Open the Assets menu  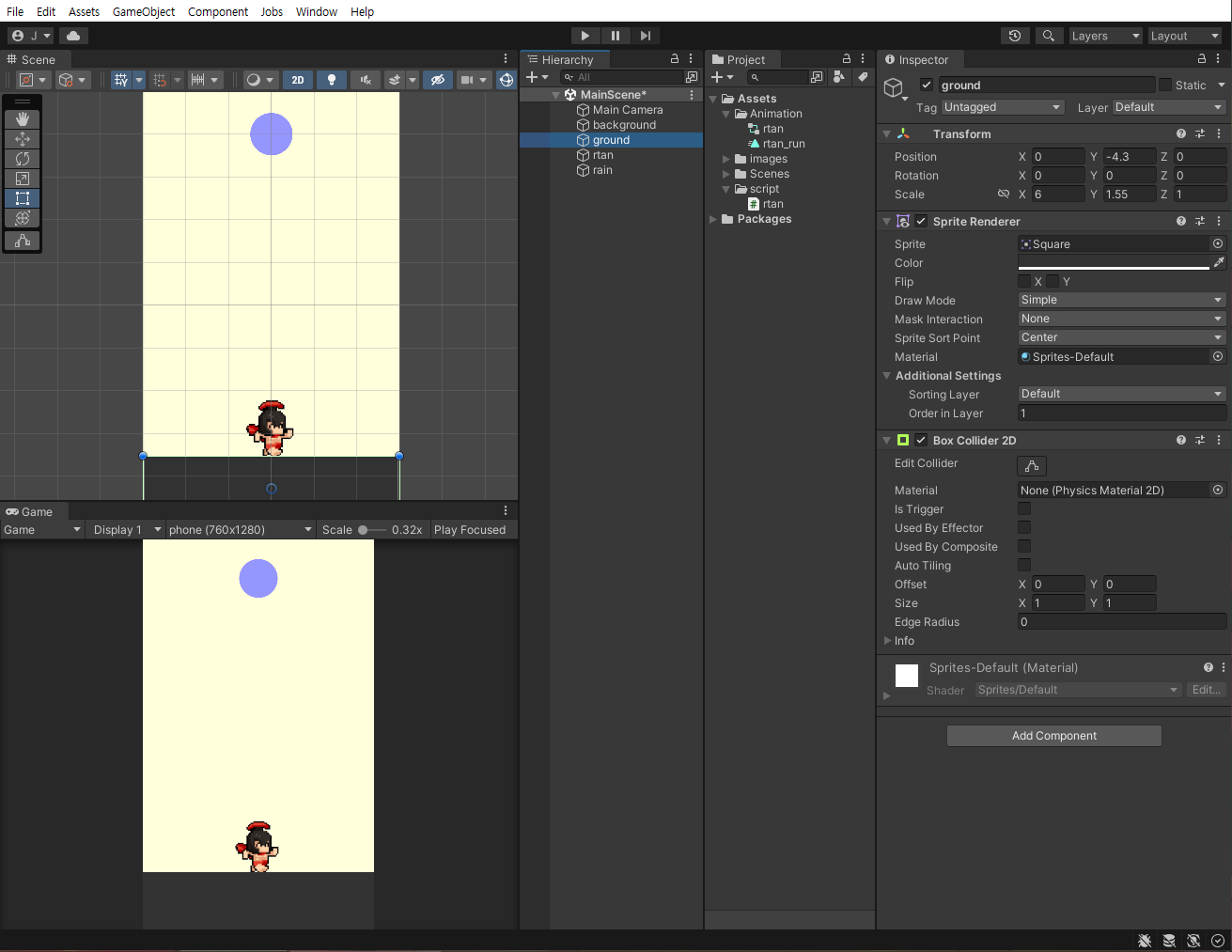tap(84, 11)
